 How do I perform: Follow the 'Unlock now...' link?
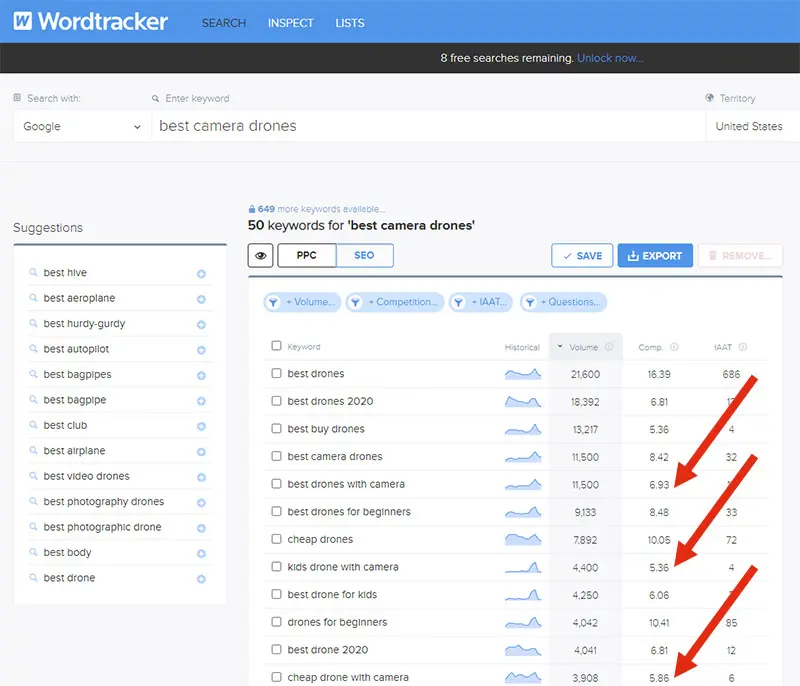[610, 58]
